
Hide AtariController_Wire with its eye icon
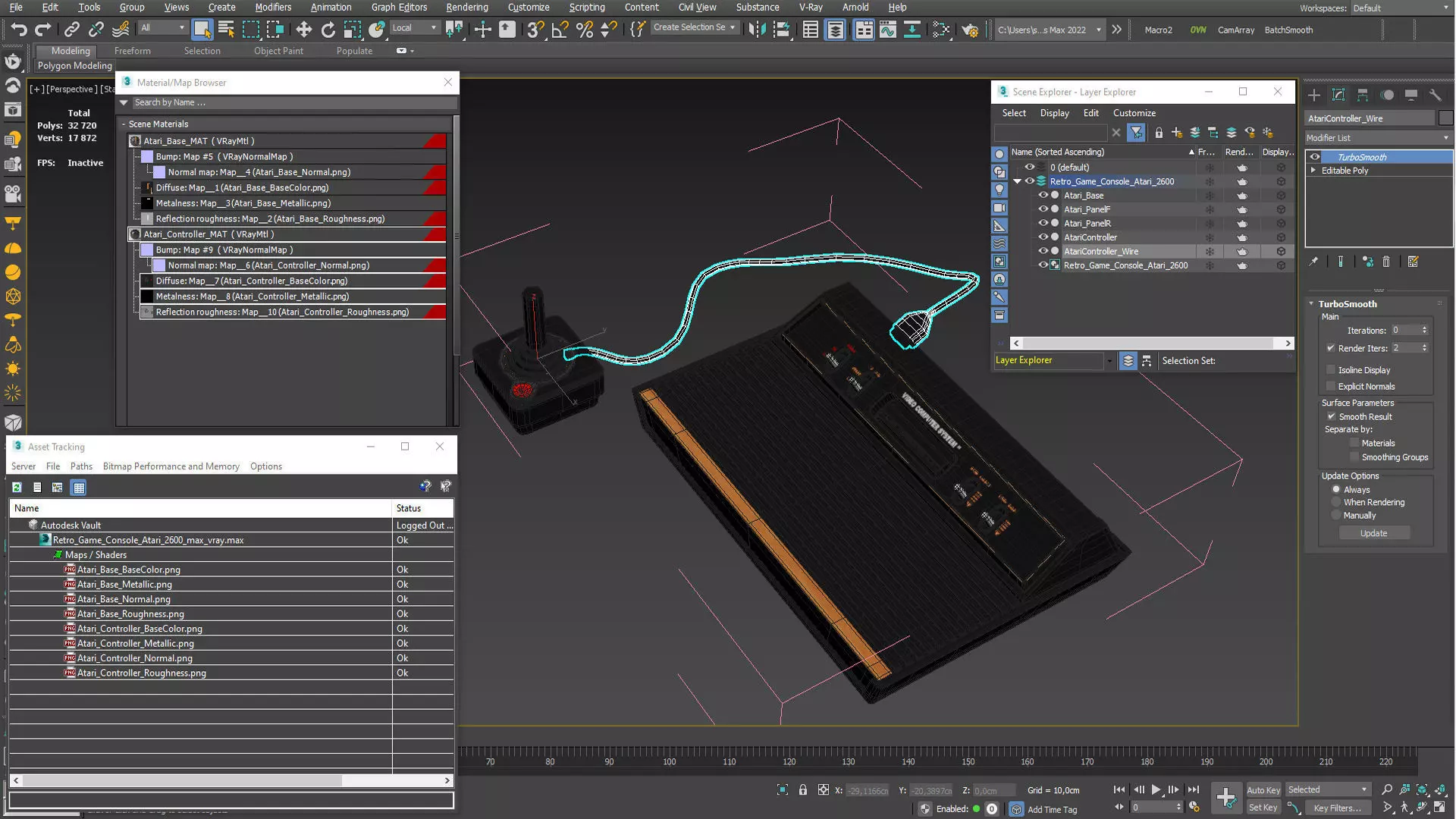pyautogui.click(x=1043, y=251)
